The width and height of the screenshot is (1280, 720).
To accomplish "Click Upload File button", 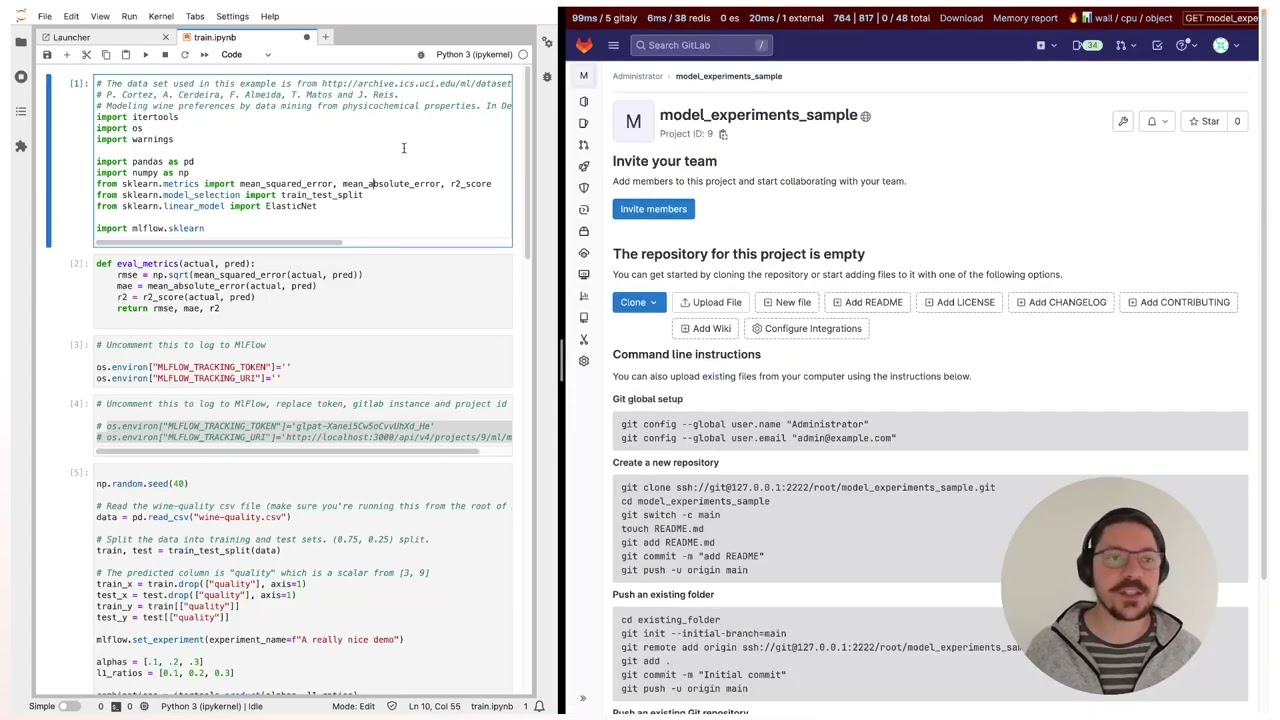I will coord(710,302).
